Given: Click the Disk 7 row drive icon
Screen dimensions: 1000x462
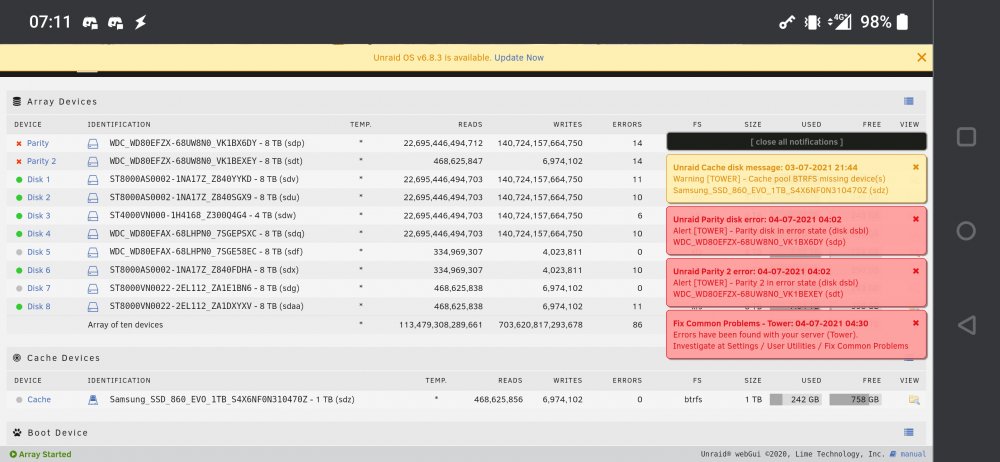Looking at the screenshot, I should [x=93, y=288].
